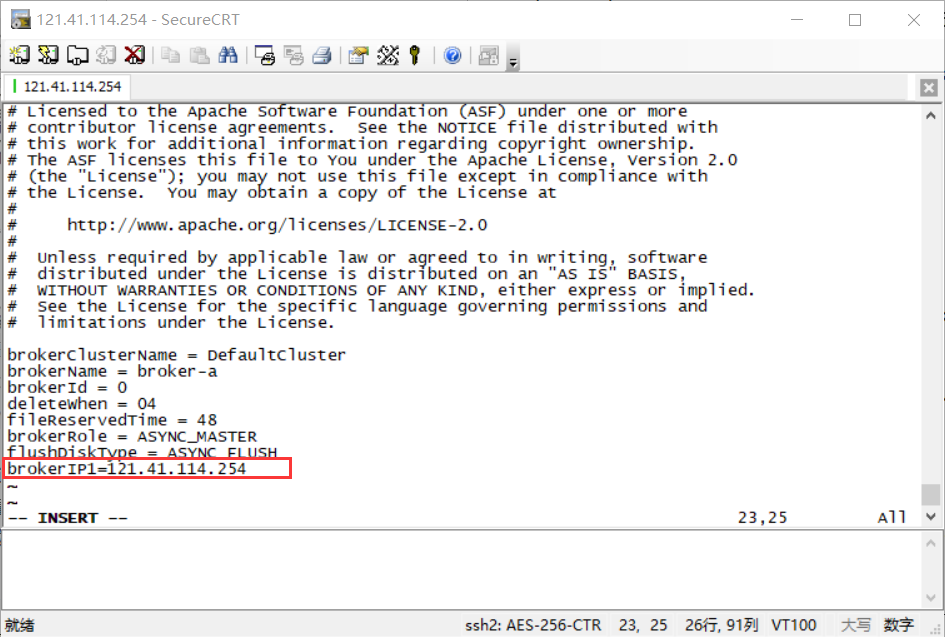Open Global Options tools icon
The image size is (945, 637).
(388, 55)
